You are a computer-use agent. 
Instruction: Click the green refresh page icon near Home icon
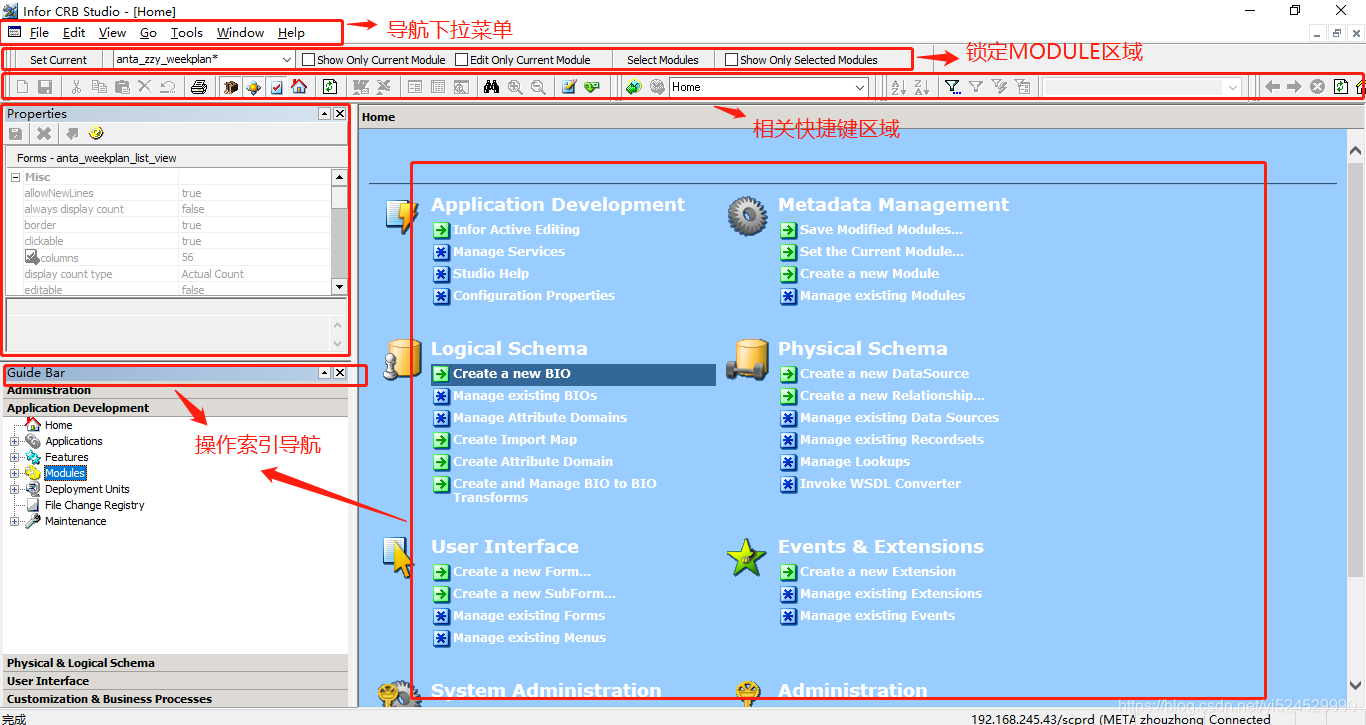(330, 87)
